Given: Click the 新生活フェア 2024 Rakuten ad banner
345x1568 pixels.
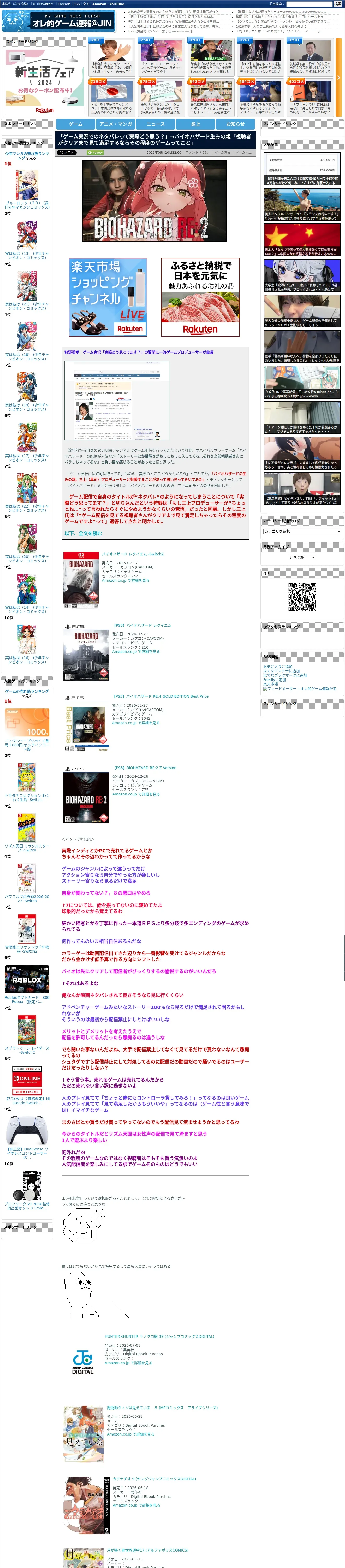Looking at the screenshot, I should click(45, 82).
